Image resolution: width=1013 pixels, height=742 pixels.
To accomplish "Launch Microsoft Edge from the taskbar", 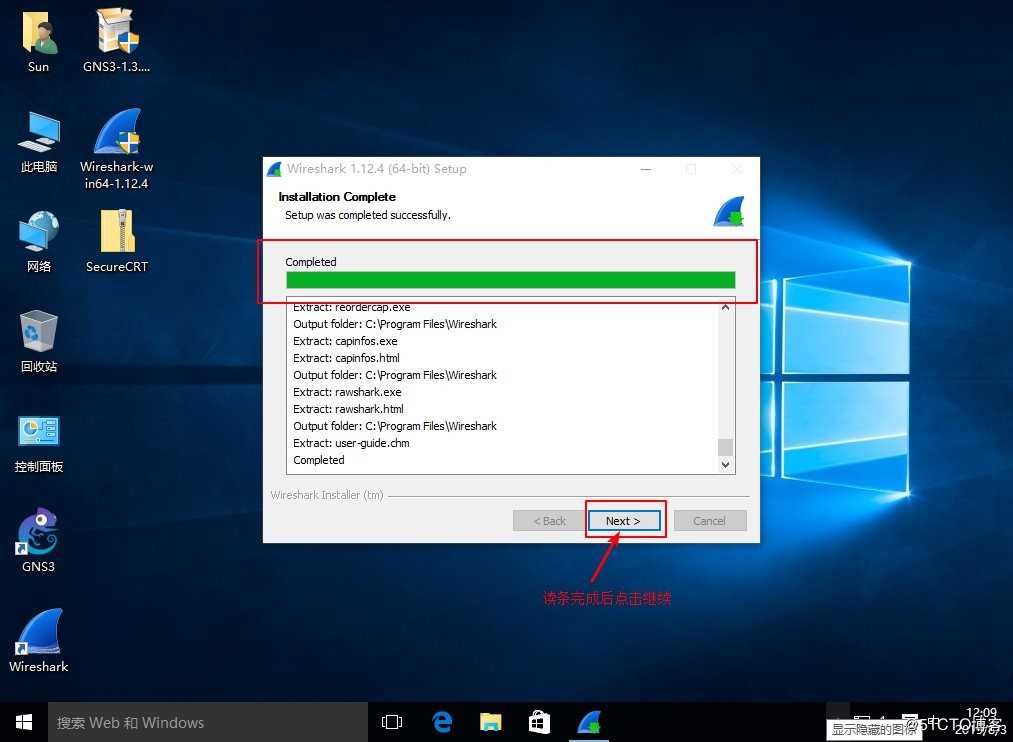I will click(x=442, y=722).
